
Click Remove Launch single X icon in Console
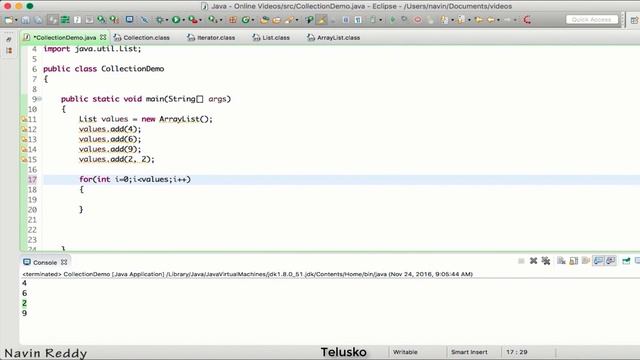(533, 261)
